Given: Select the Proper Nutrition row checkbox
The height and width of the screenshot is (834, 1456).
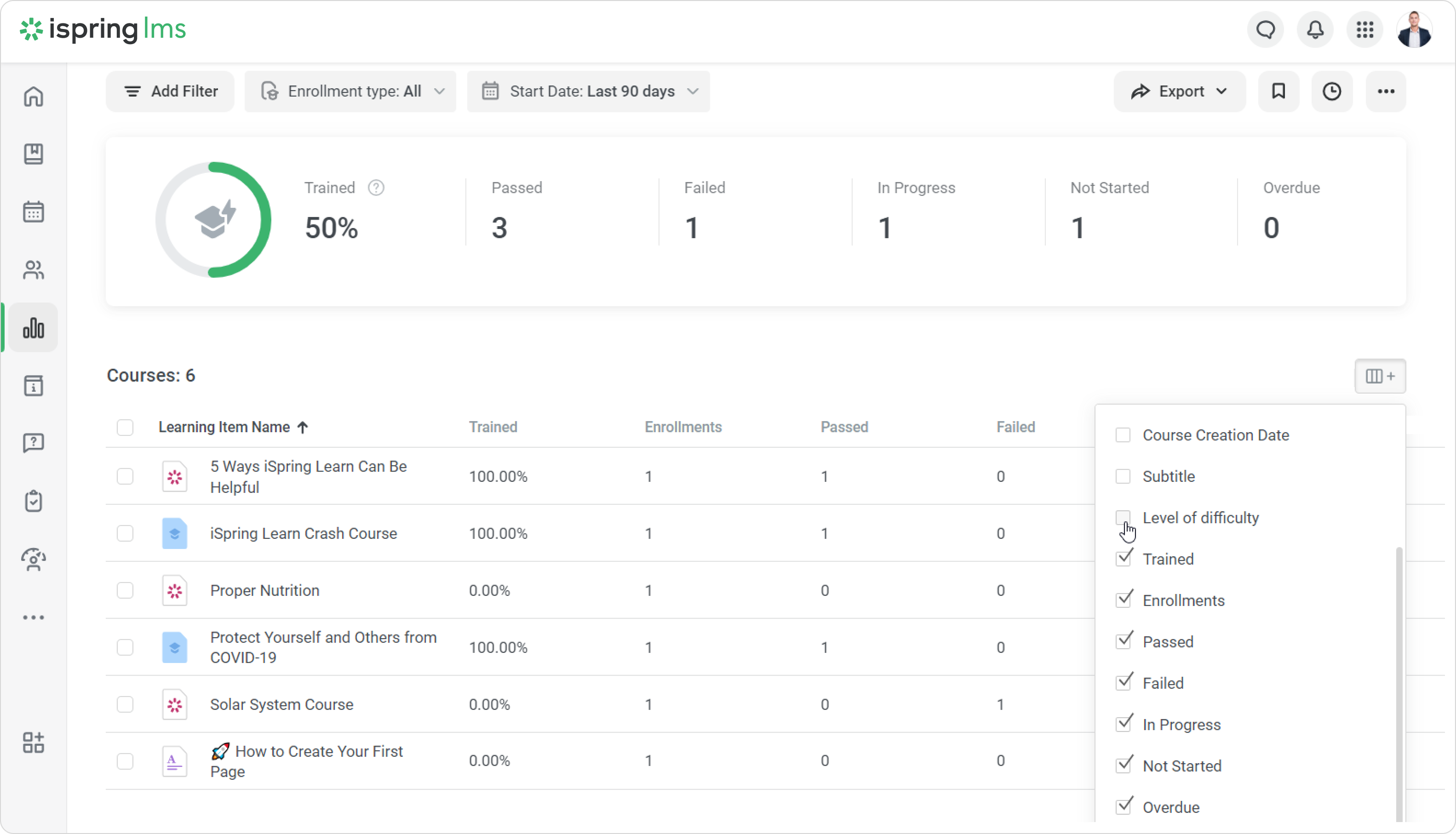Looking at the screenshot, I should point(125,590).
